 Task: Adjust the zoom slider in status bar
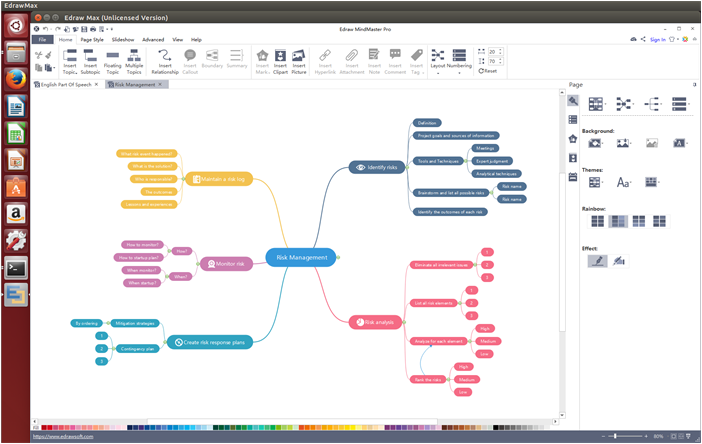point(616,436)
